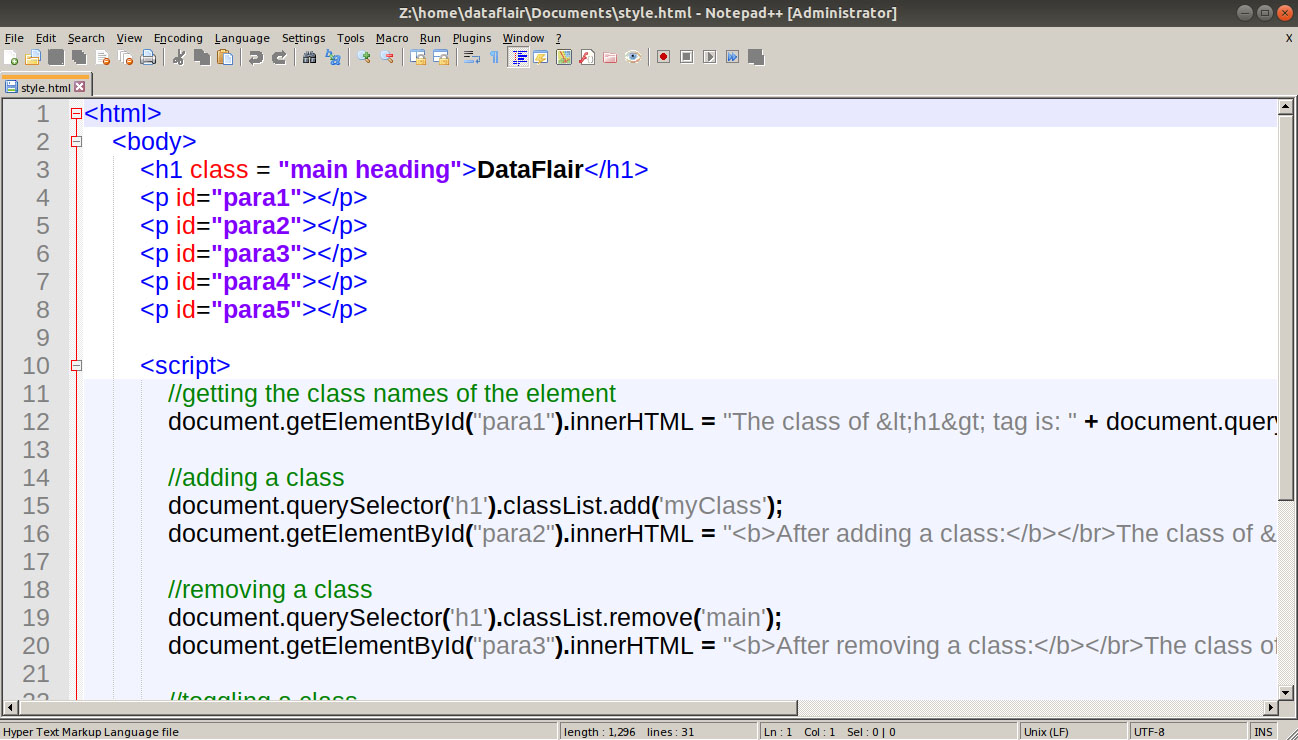Toggle Show All Characters on the toolbar

(x=493, y=57)
